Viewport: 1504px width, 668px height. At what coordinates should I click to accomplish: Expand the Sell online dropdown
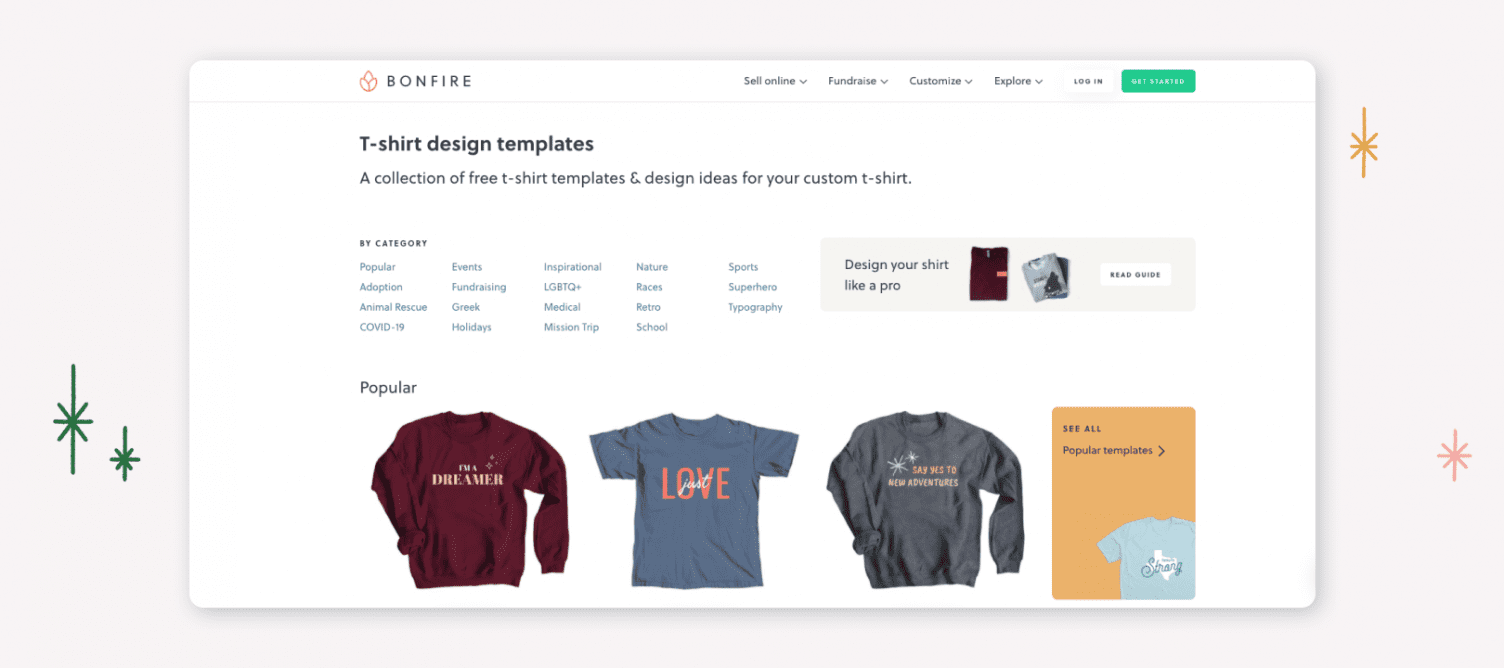tap(775, 81)
